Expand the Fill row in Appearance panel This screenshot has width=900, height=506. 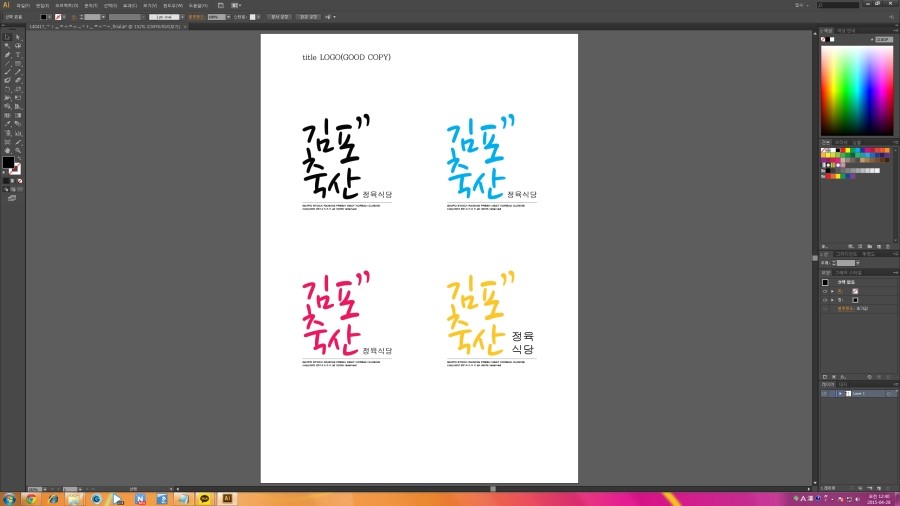(x=832, y=300)
